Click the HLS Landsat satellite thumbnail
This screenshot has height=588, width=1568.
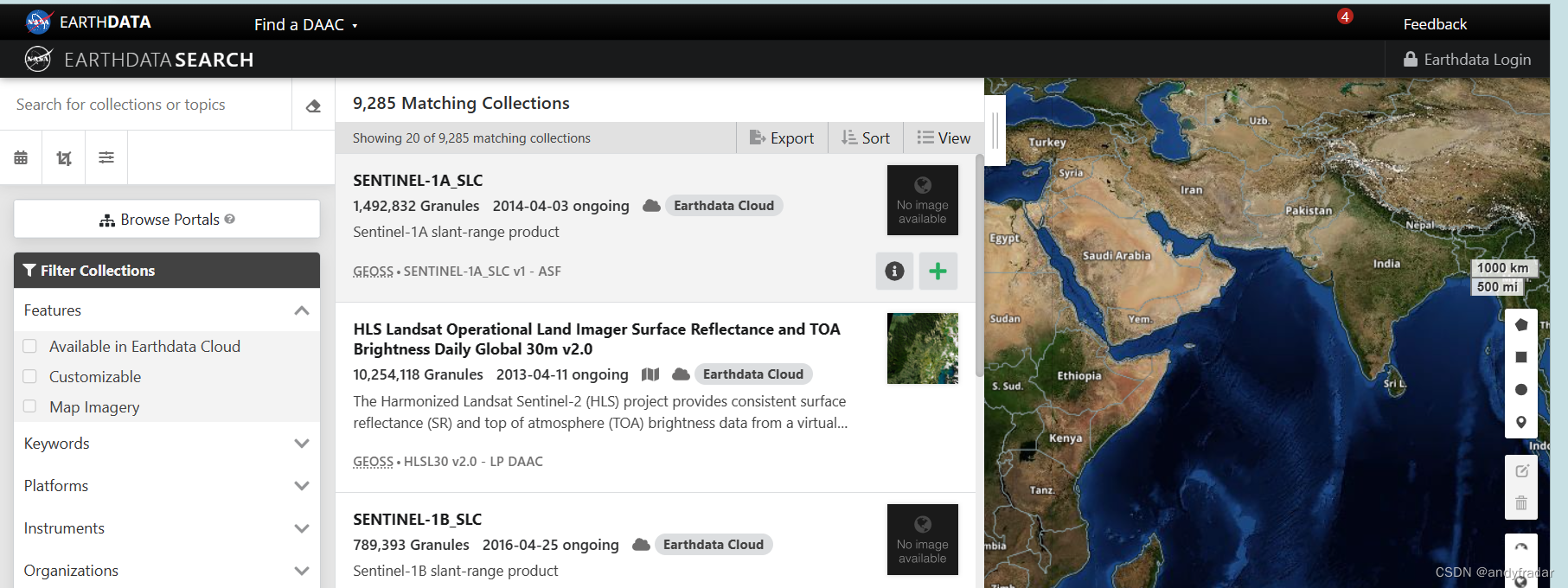923,348
